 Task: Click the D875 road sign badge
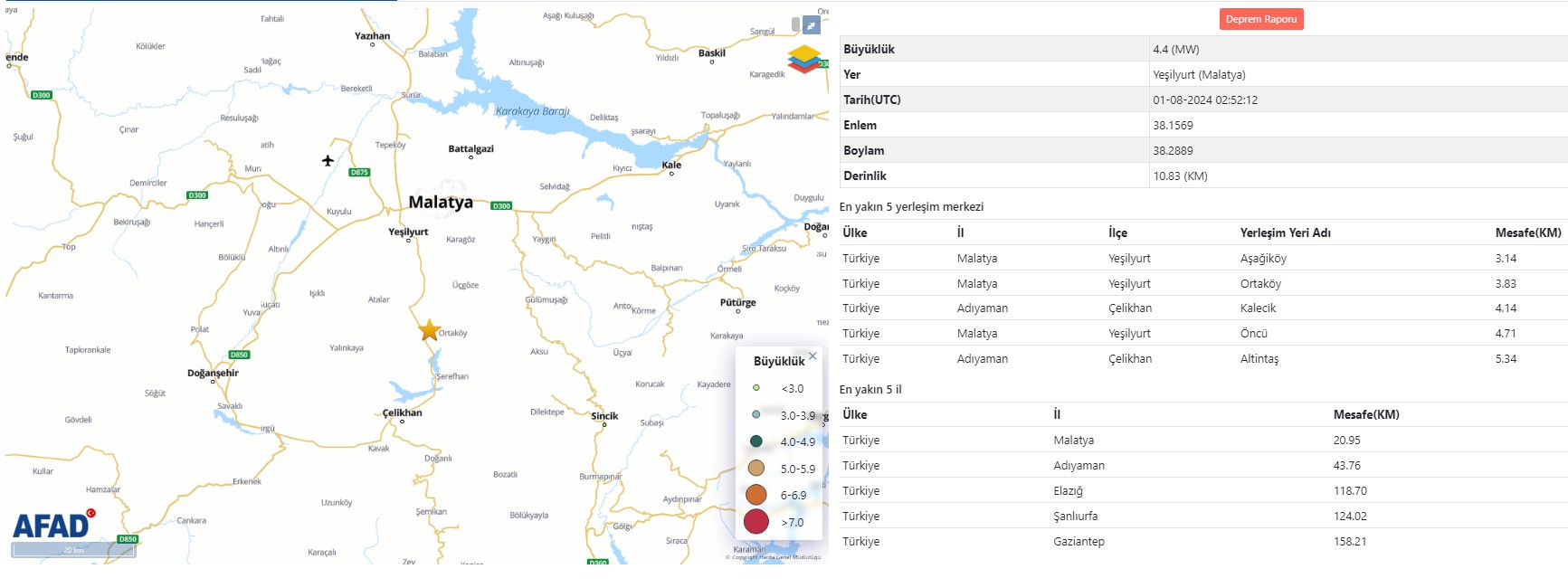(x=359, y=172)
